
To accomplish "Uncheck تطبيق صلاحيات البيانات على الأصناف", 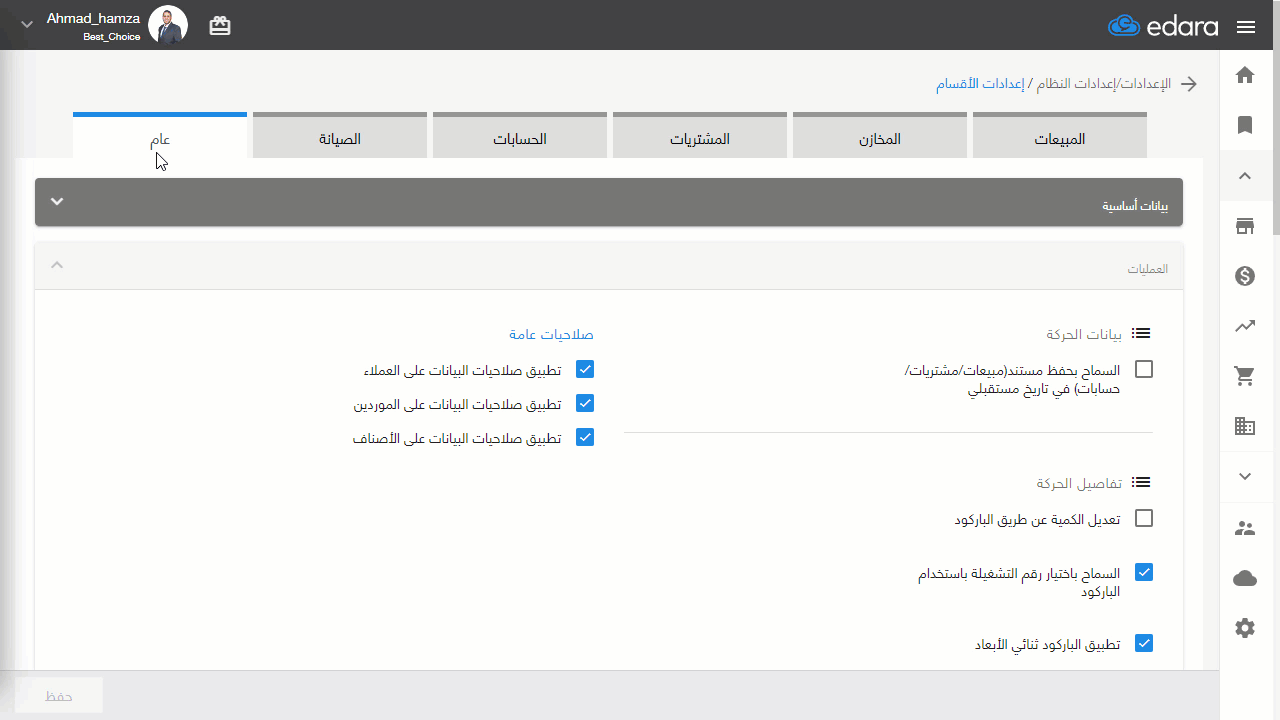I will point(585,437).
